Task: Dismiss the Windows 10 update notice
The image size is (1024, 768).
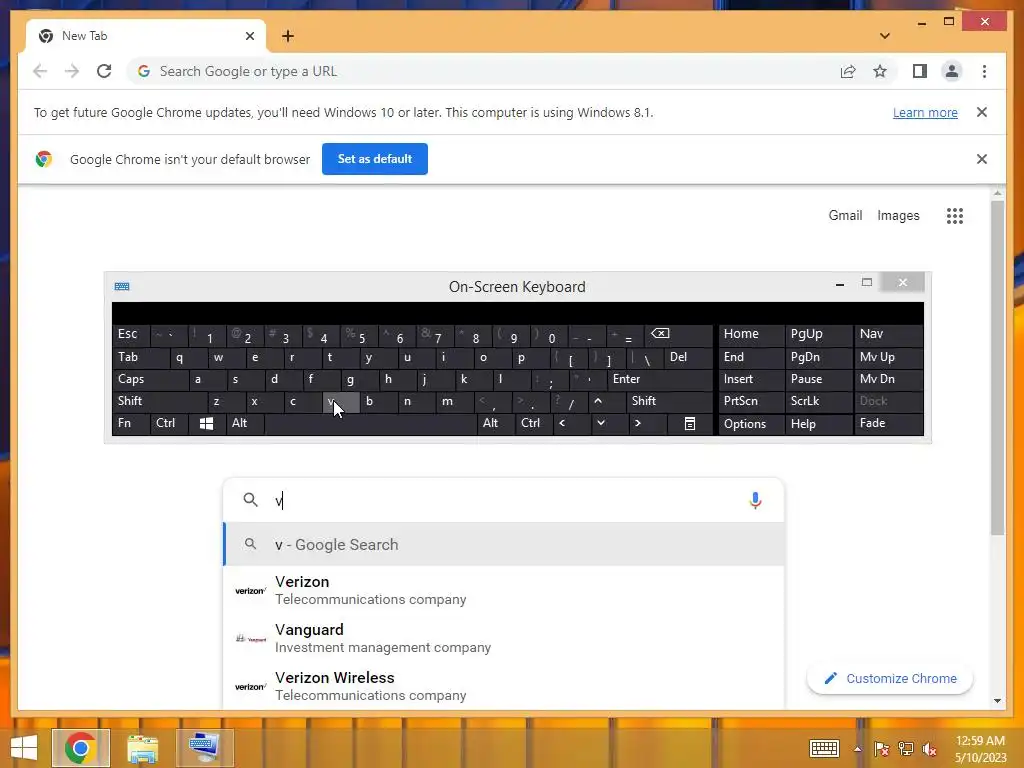Action: [982, 112]
